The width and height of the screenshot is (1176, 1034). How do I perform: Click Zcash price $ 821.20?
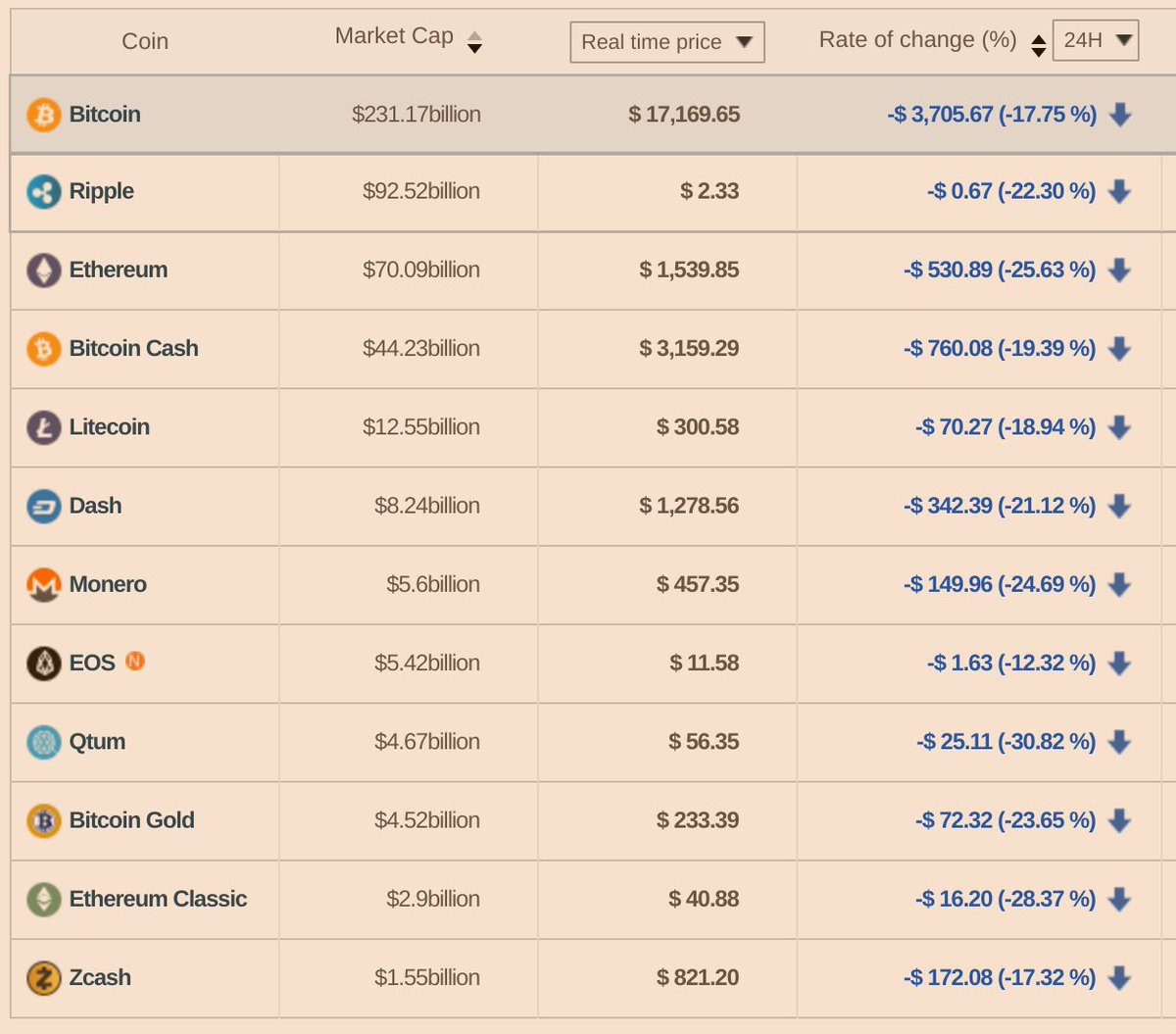point(698,978)
